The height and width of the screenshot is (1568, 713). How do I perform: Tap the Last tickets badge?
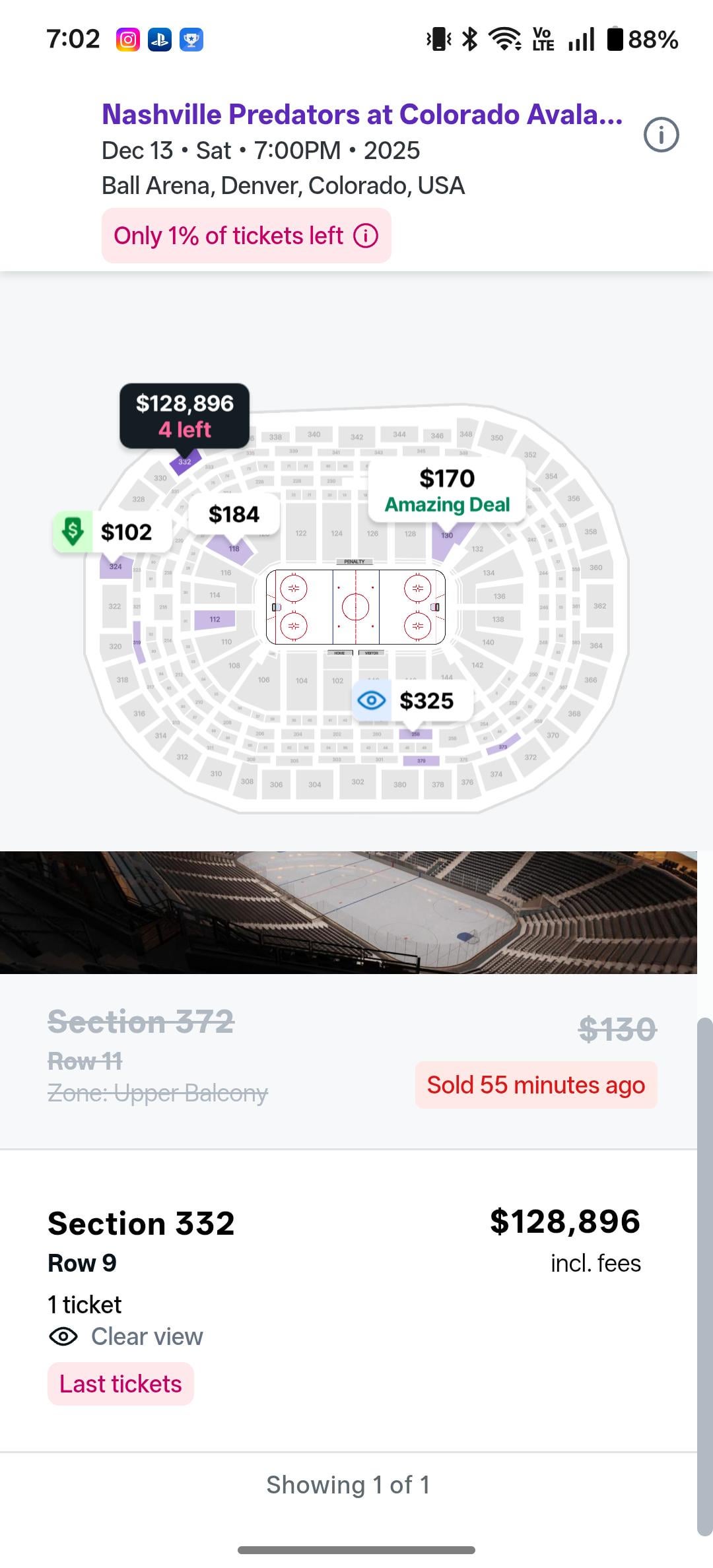pyautogui.click(x=121, y=1384)
